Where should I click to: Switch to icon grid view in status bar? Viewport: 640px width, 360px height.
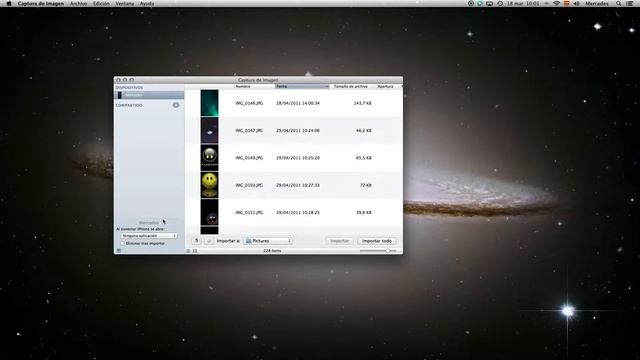(x=195, y=251)
